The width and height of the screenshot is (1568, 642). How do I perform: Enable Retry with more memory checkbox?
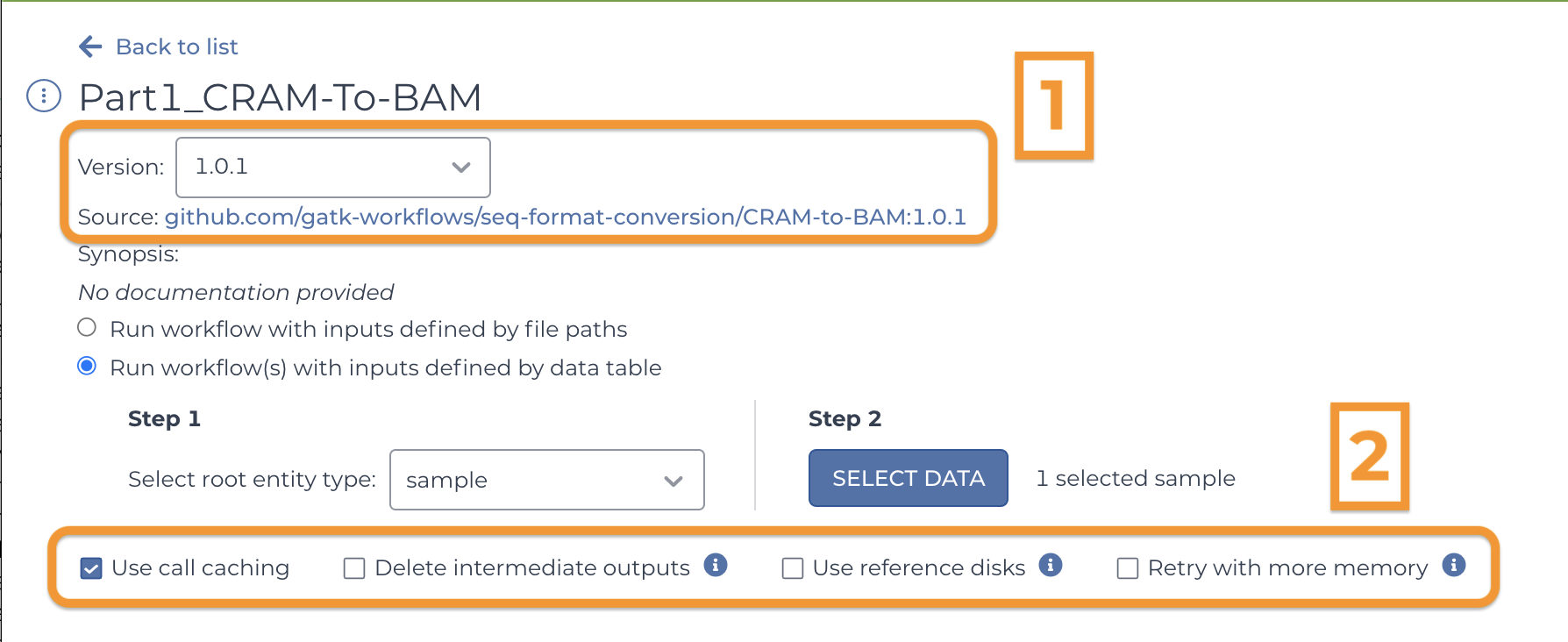point(1128,568)
